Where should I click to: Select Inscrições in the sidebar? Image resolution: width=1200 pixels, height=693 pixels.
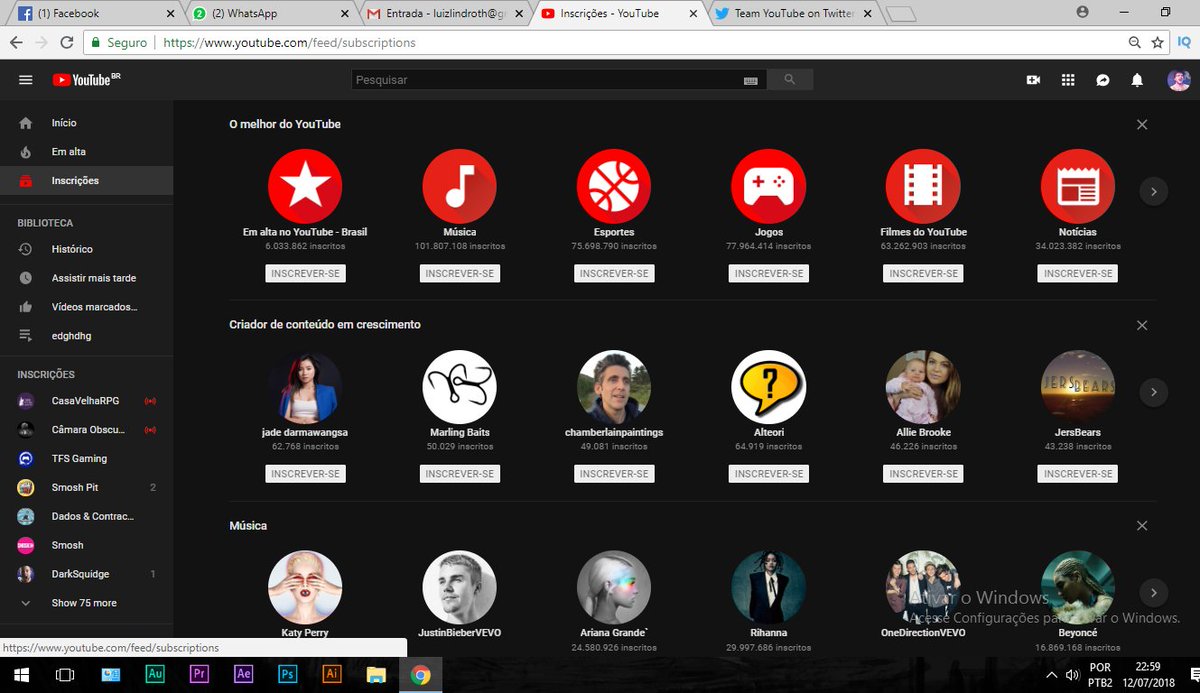(86, 181)
